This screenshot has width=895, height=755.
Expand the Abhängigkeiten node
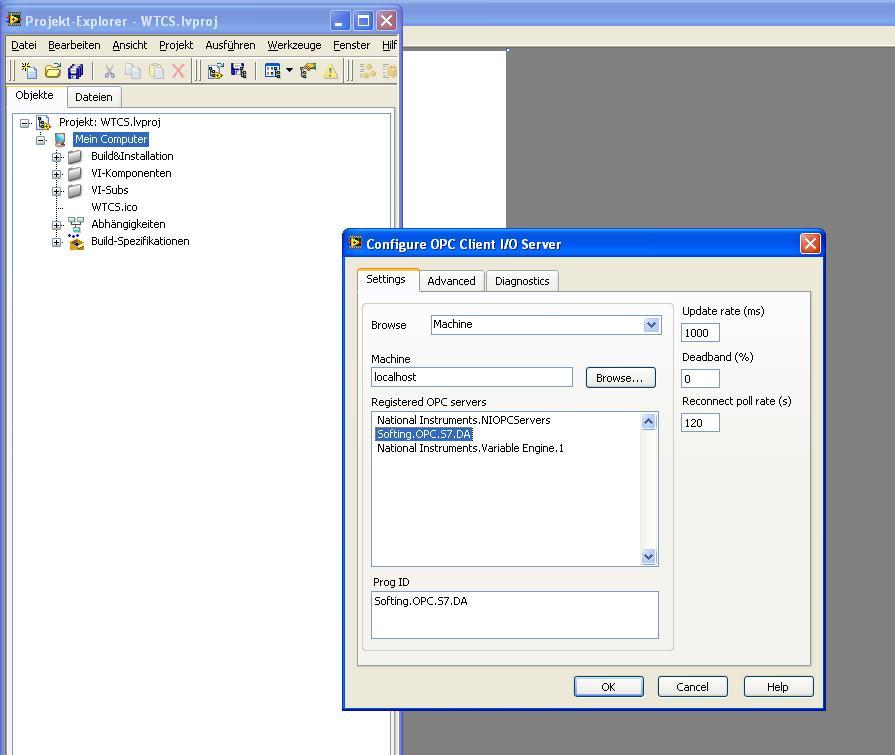(57, 225)
